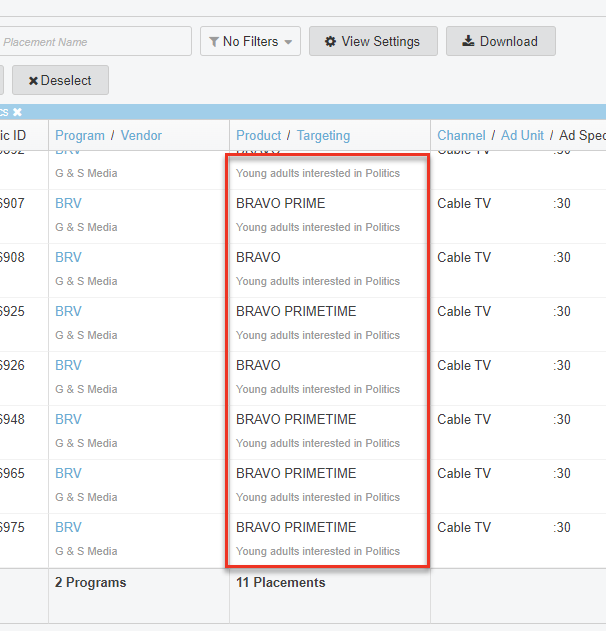Open BRV program link in row ending 975

click(x=68, y=528)
